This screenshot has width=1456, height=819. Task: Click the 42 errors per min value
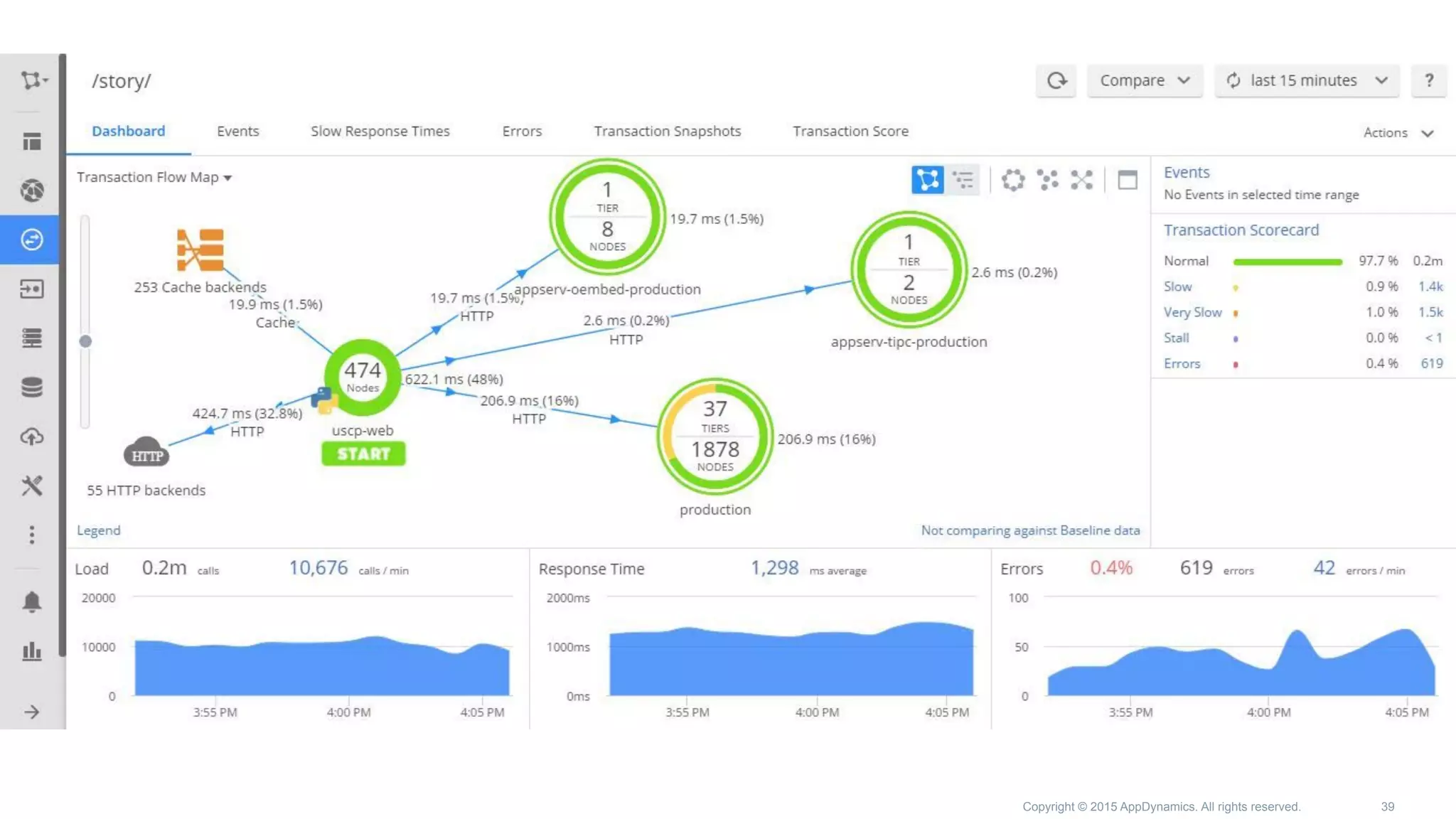pos(1324,567)
